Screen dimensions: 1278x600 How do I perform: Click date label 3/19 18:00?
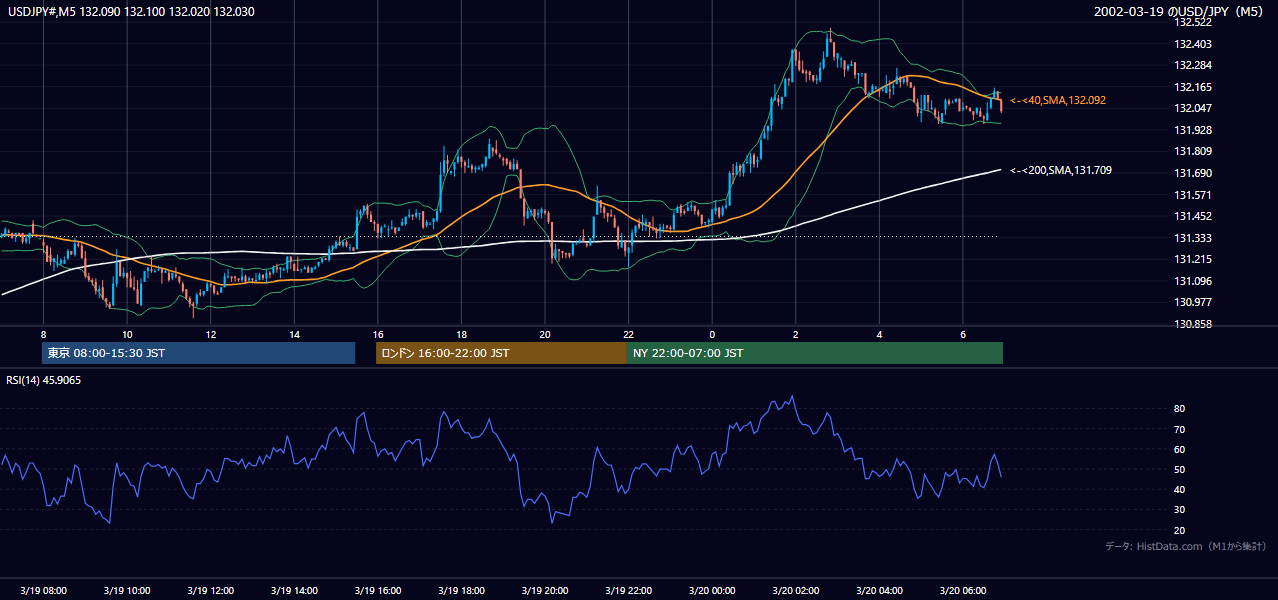click(x=461, y=590)
